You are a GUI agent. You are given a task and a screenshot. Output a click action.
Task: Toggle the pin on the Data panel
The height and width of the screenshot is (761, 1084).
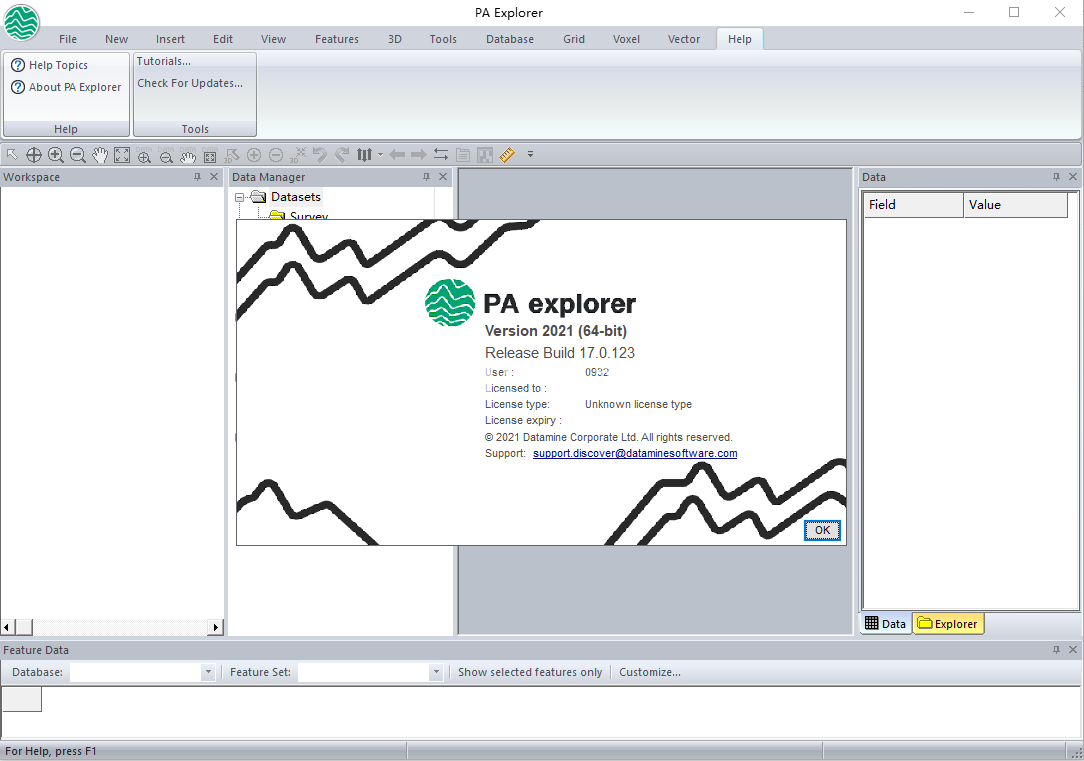(1056, 177)
